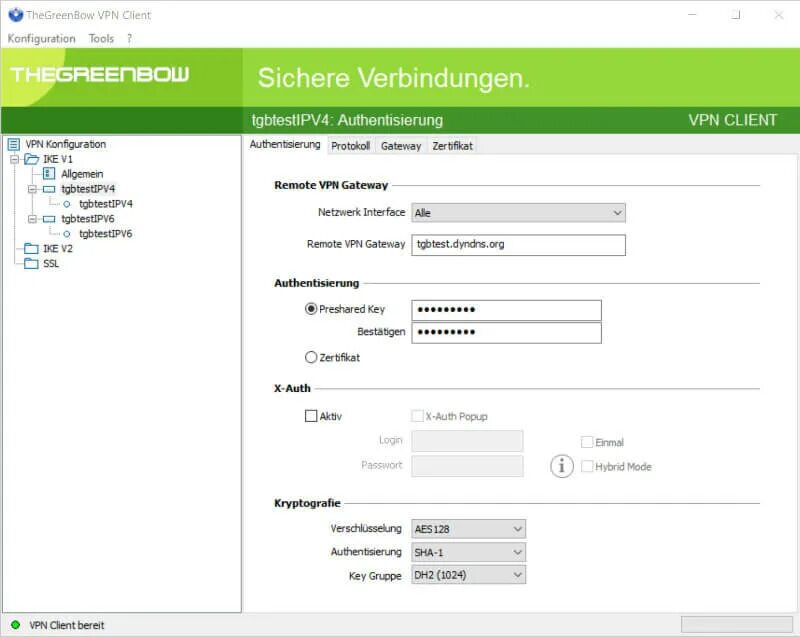This screenshot has height=637, width=800.
Task: Select Allgemein in the tree
Action: 82,174
